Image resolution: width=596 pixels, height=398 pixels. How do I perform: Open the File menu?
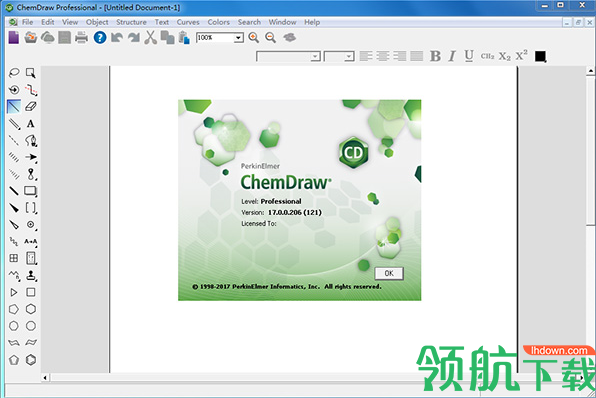(x=28, y=22)
